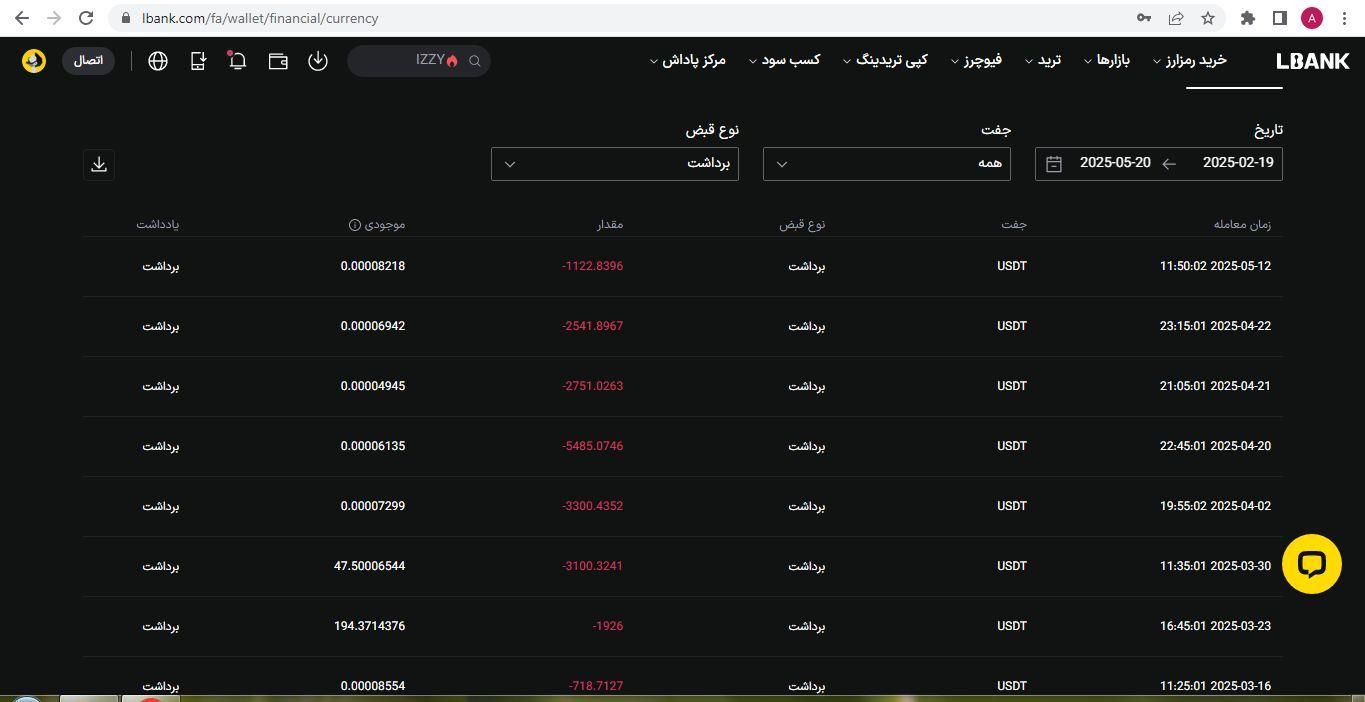The width and height of the screenshot is (1365, 702).
Task: Open the Chrome three-dot menu
Action: click(1344, 18)
